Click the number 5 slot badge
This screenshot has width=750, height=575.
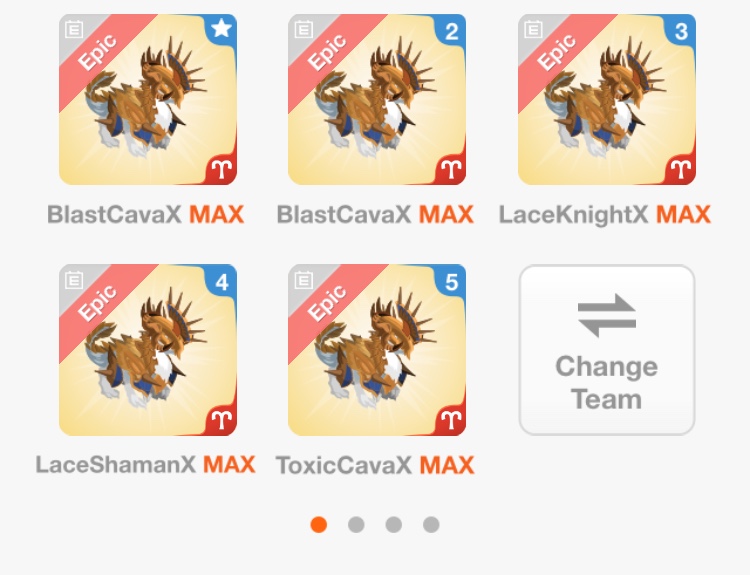[451, 282]
